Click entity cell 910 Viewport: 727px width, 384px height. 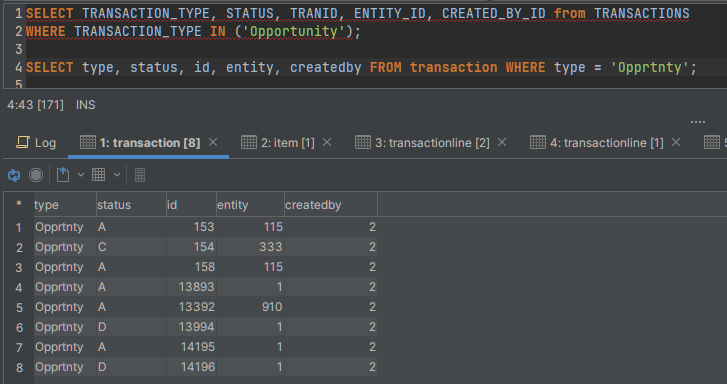(x=250, y=307)
